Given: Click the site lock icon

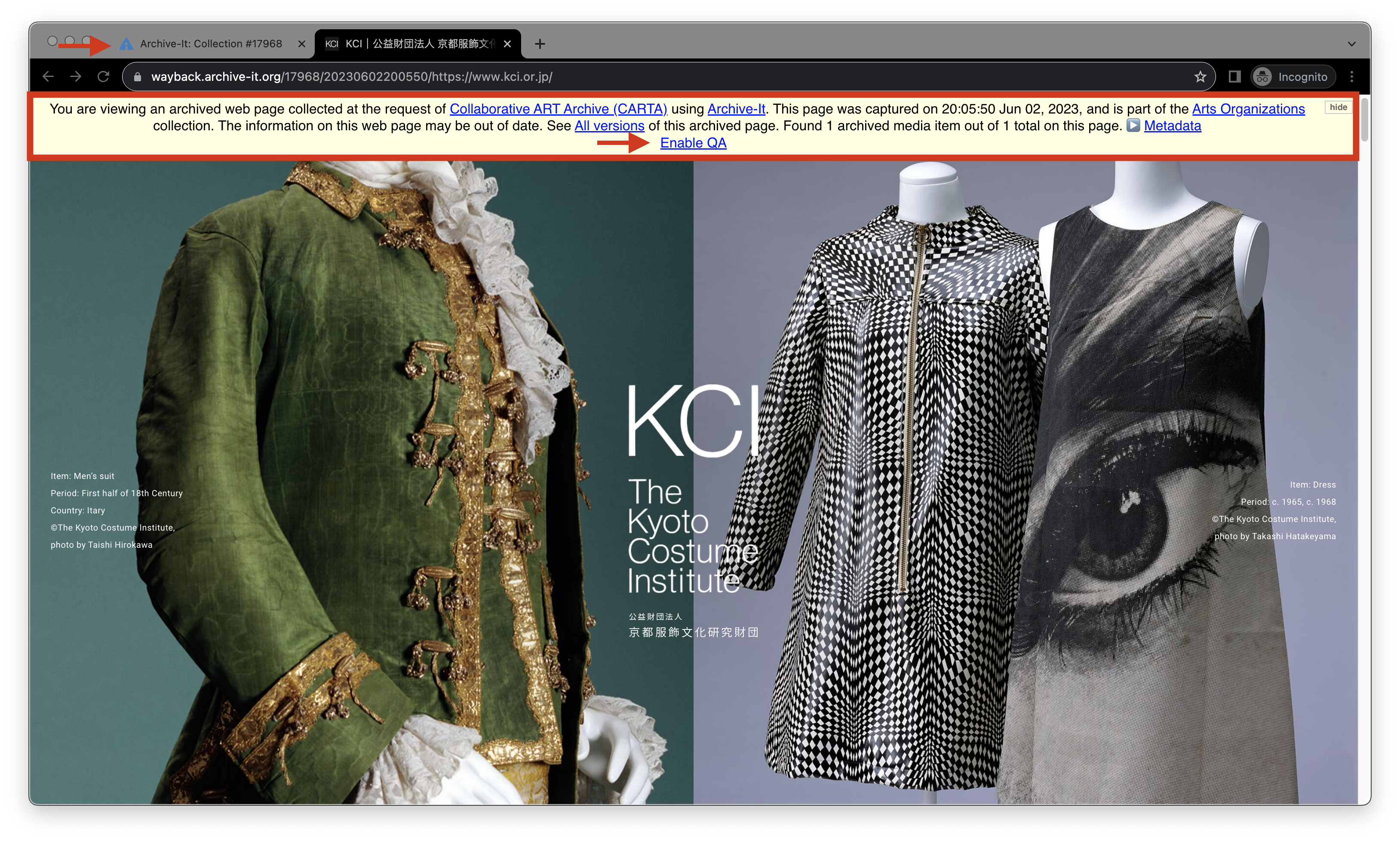Looking at the screenshot, I should 137,77.
